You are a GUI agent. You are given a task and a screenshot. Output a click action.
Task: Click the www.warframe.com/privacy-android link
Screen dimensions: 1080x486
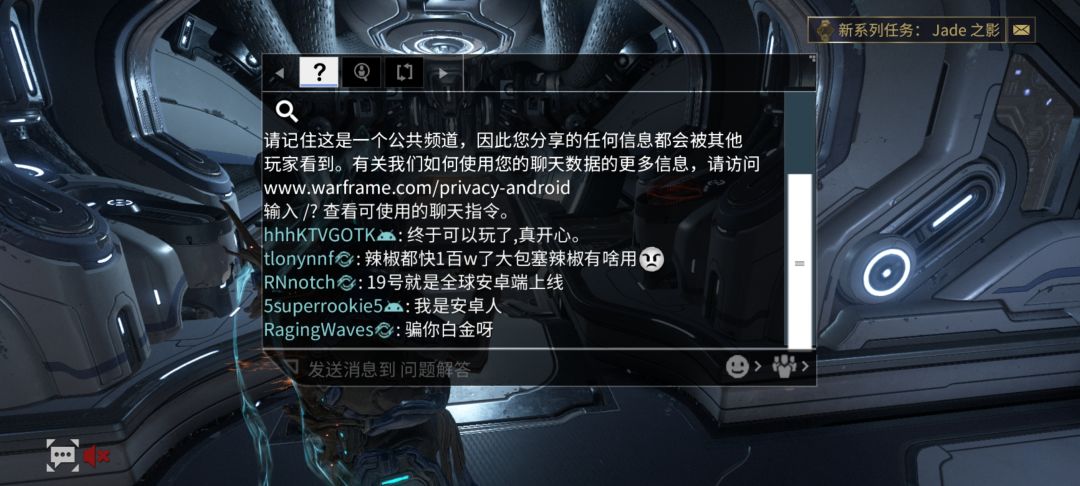click(417, 187)
